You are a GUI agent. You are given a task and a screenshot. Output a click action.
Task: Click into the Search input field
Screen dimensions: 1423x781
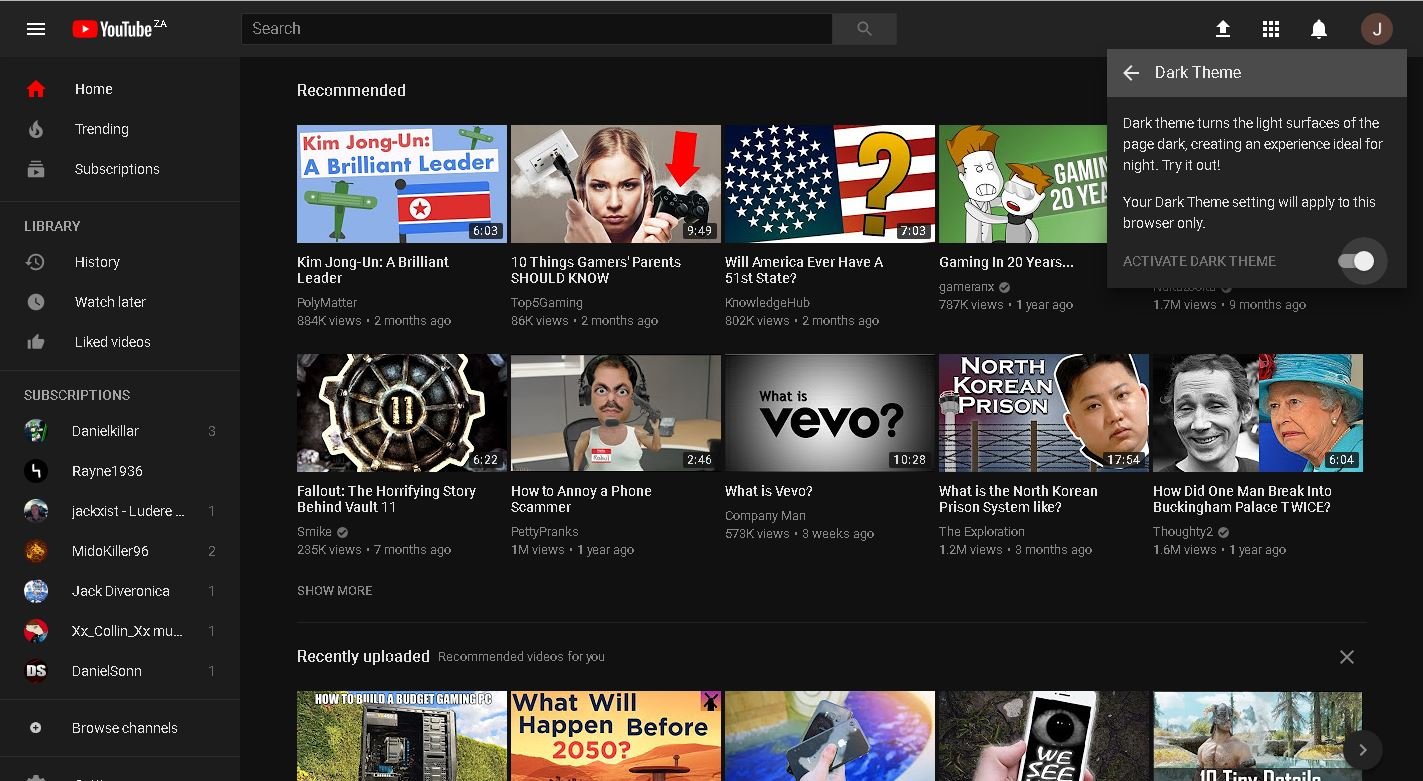point(536,29)
